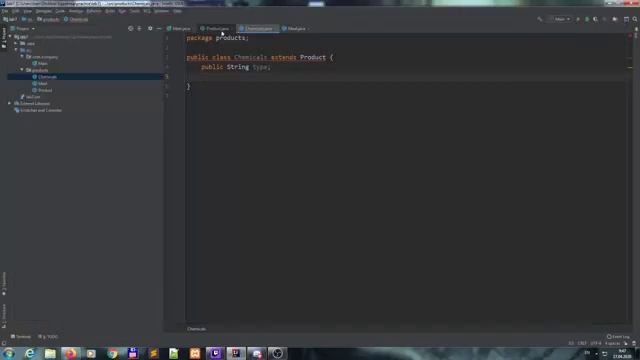Open the Tools menu

[x=134, y=11]
